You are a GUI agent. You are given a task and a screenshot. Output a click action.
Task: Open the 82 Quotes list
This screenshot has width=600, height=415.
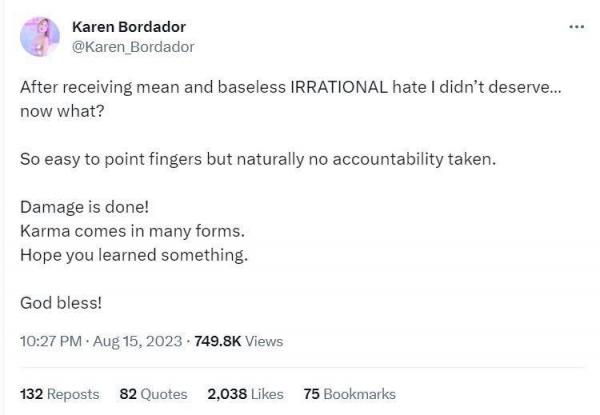(x=153, y=394)
